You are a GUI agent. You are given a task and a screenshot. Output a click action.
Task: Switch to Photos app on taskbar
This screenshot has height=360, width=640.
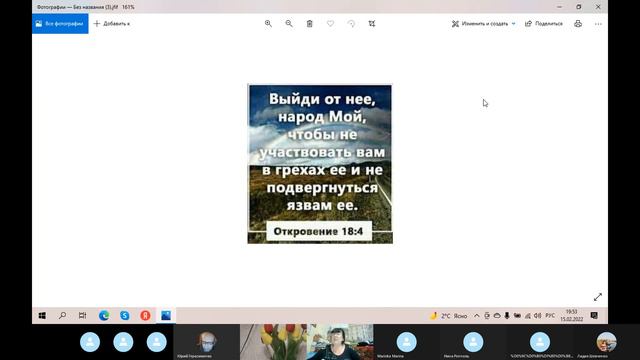(x=166, y=316)
